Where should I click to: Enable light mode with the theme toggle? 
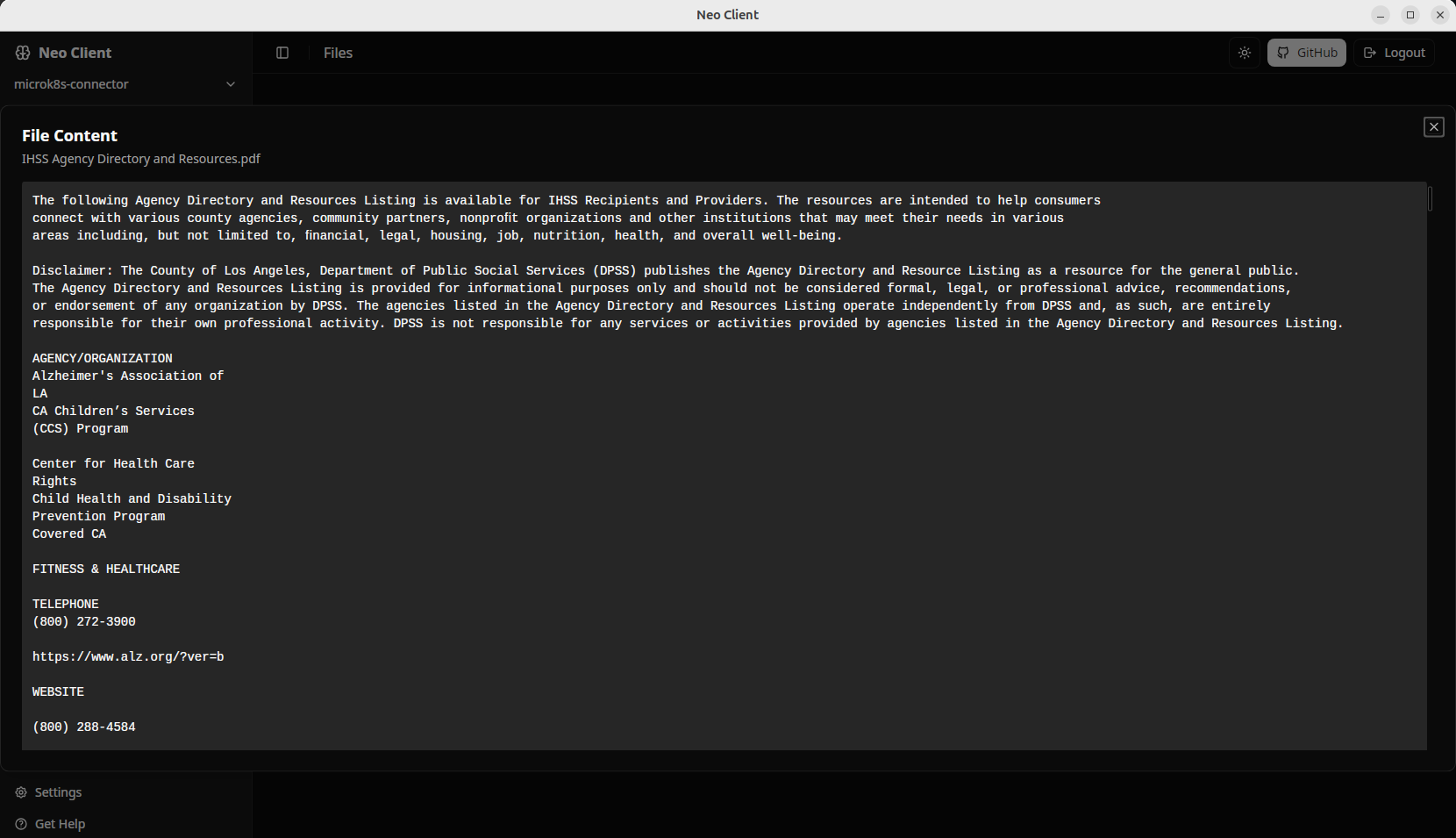(x=1244, y=53)
